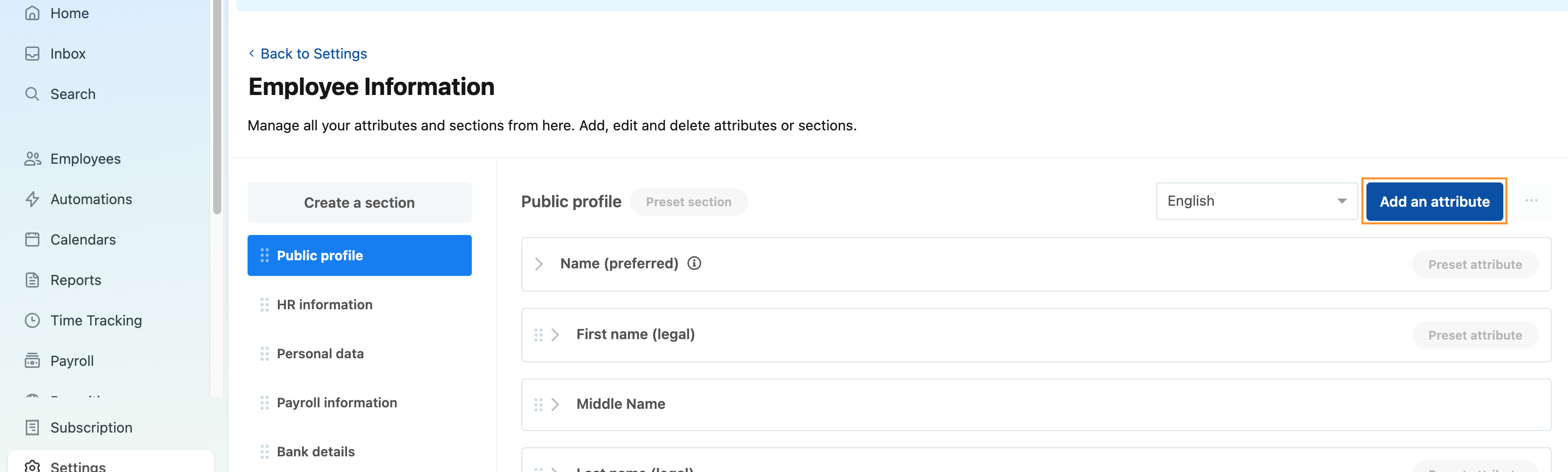Screen dimensions: 1568x472
Task: Click the Settings gear icon
Action: tap(32, 466)
